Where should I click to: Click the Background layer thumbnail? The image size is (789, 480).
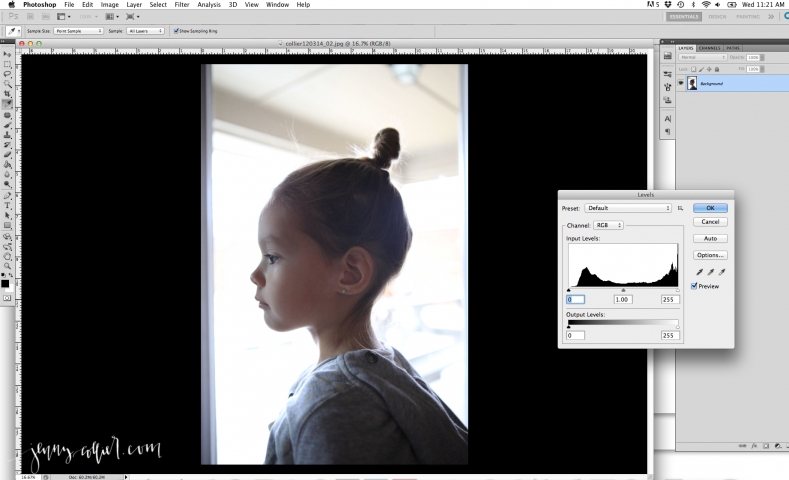693,84
